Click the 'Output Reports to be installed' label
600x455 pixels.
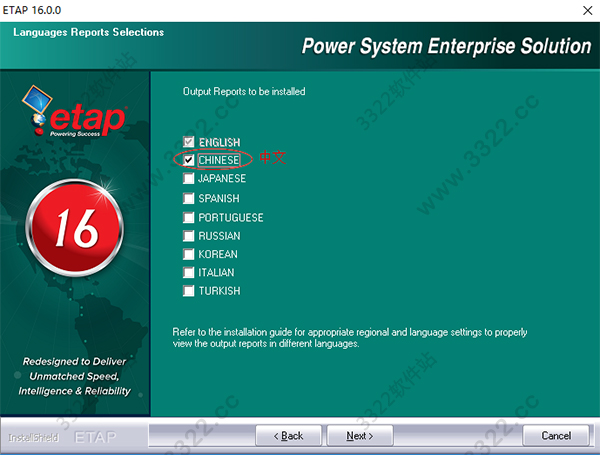244,91
